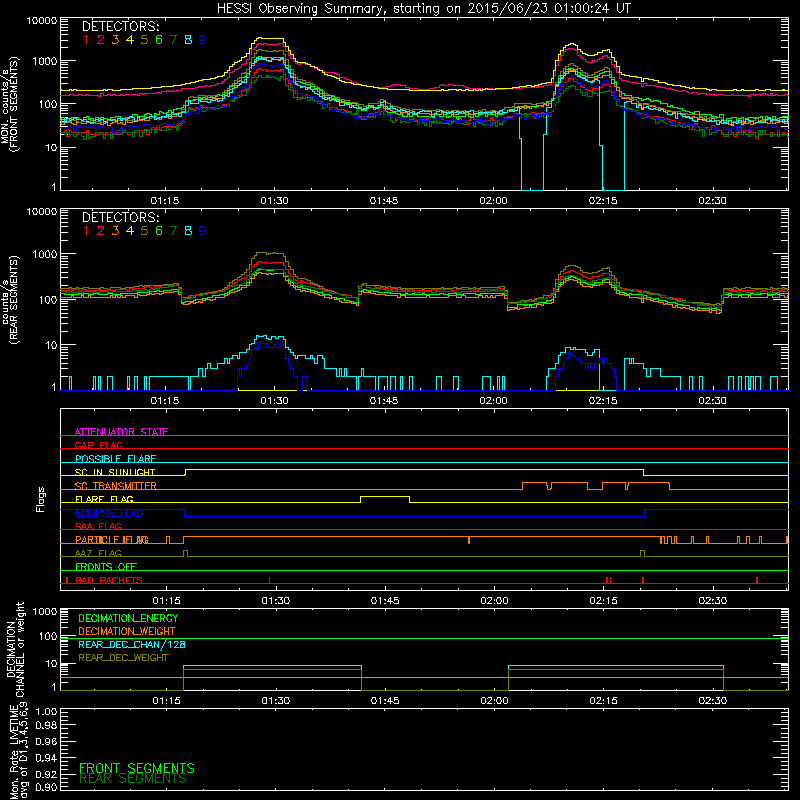
Task: Click the Flags vertical axis title
Action: click(x=41, y=499)
